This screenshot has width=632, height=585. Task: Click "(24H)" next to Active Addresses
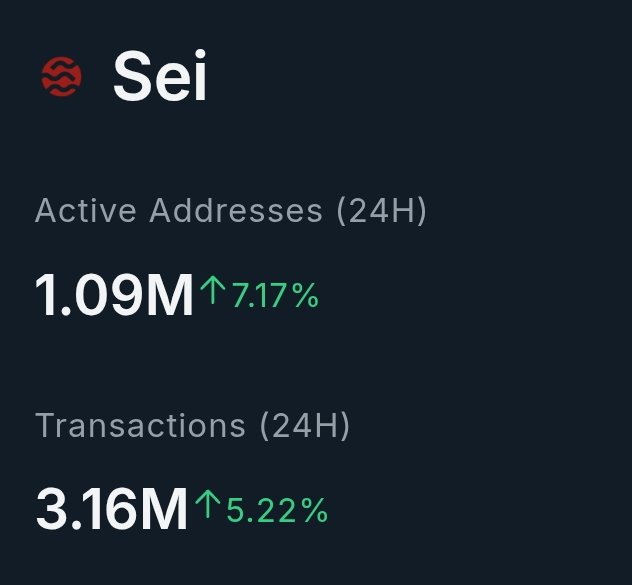click(381, 211)
